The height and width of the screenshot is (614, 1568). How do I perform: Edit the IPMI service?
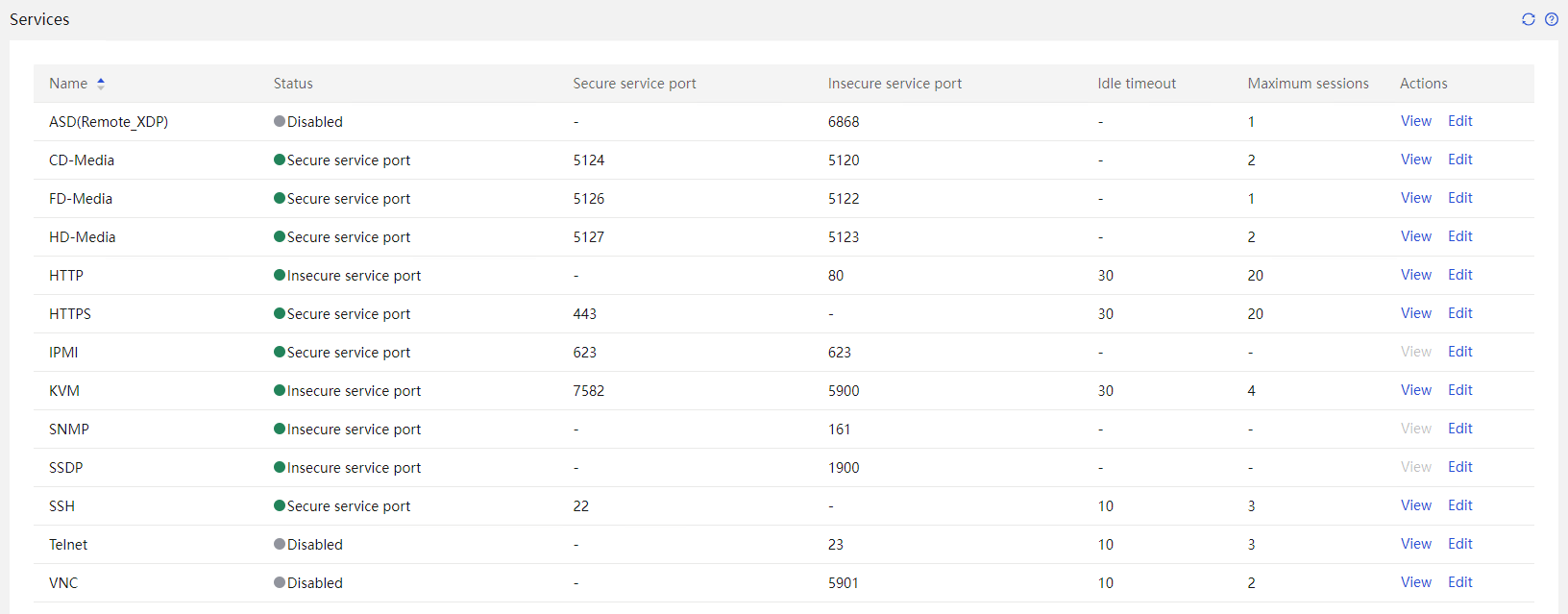click(x=1459, y=352)
